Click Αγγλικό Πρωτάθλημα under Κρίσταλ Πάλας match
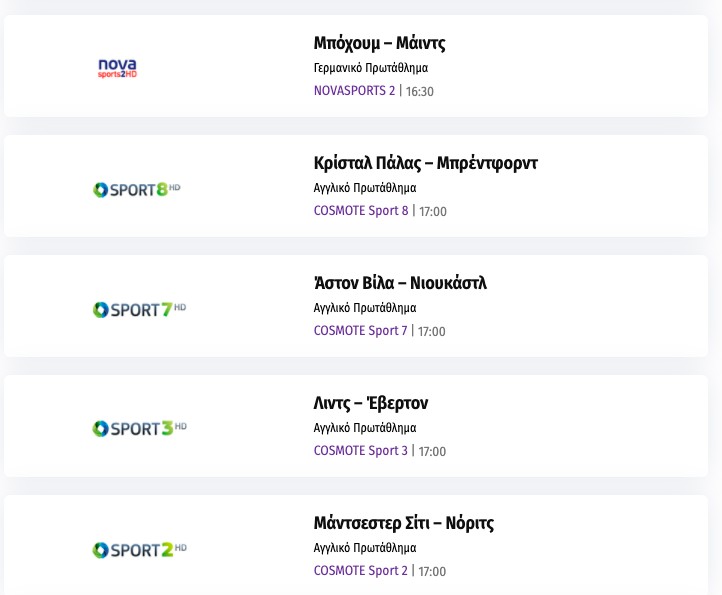Screen dimensions: 722x595 pos(364,188)
